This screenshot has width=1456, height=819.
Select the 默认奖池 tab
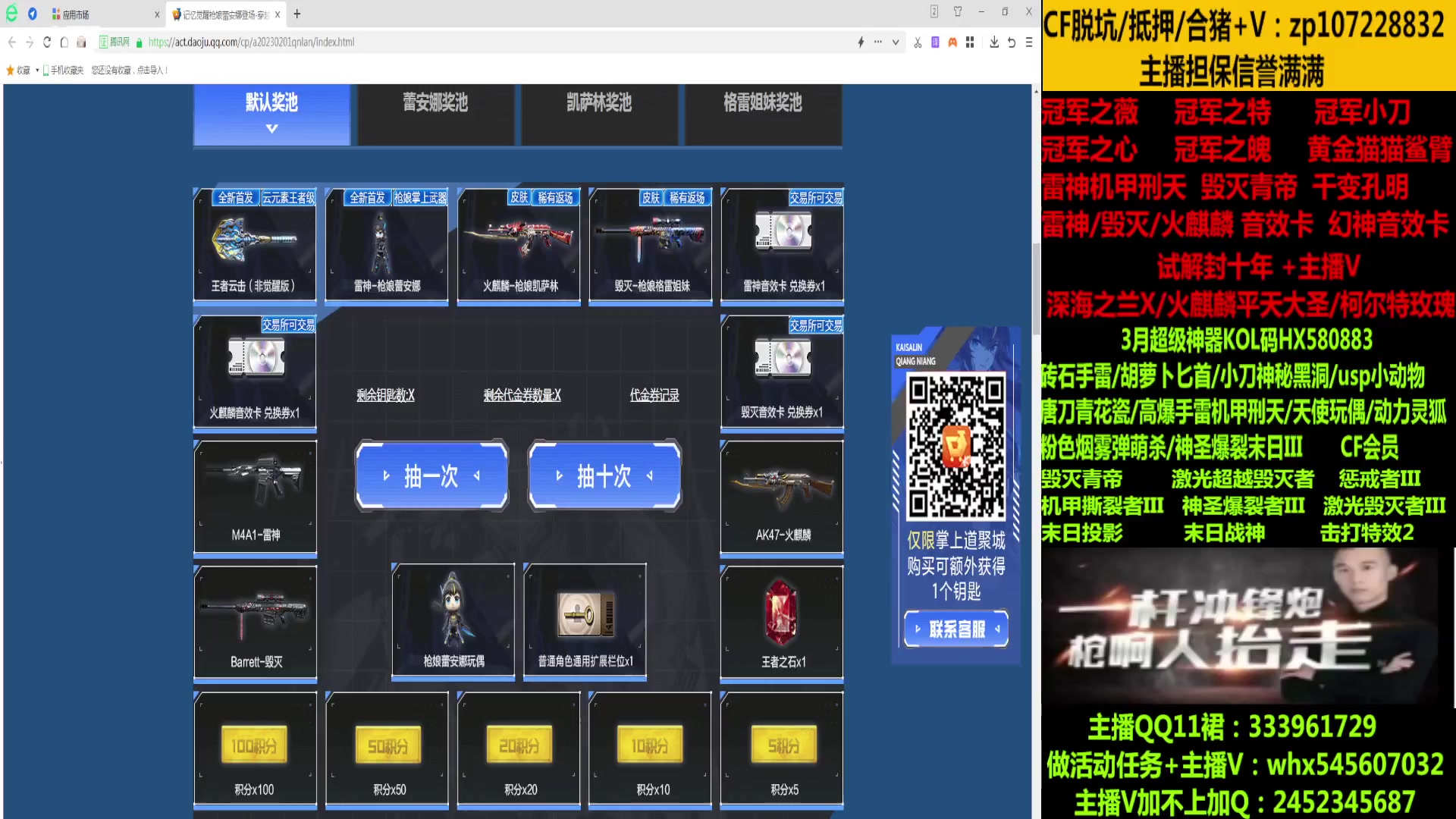point(271,114)
